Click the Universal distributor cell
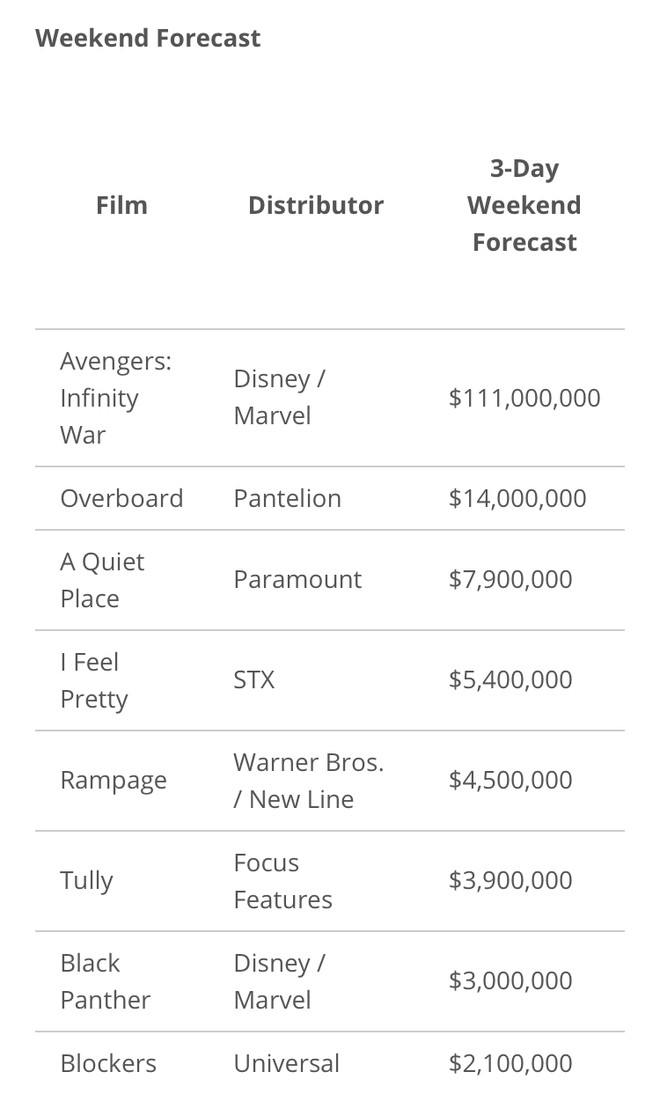The height and width of the screenshot is (1094, 660). click(x=286, y=1063)
